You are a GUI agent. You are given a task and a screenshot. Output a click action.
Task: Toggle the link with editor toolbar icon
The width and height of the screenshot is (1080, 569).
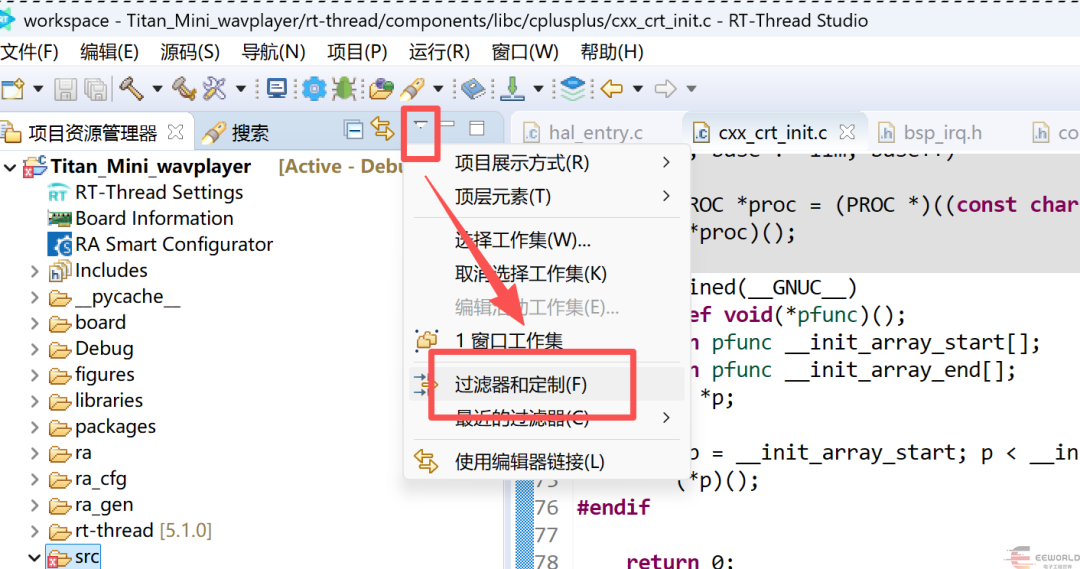[x=382, y=129]
